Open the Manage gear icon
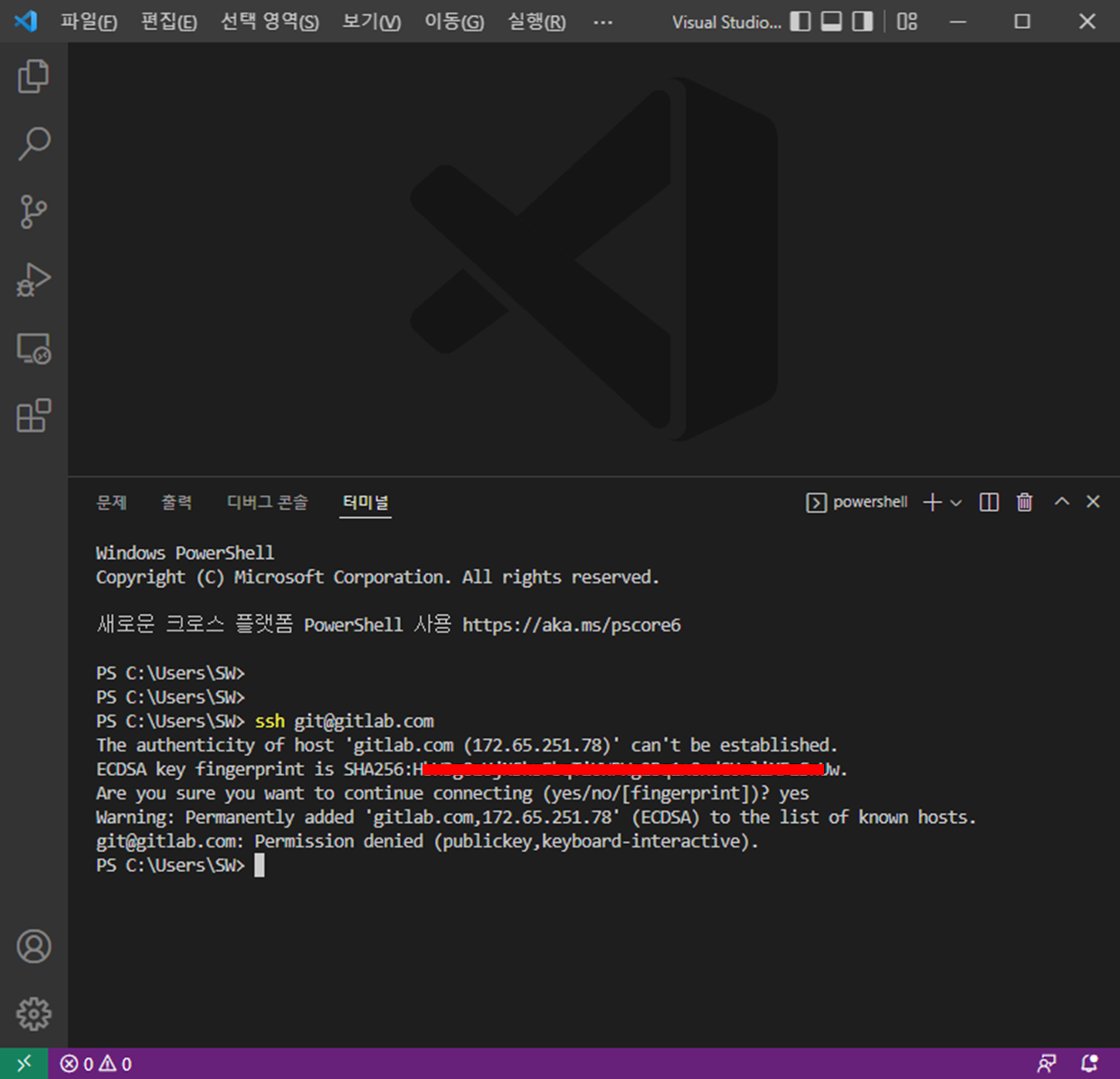The width and height of the screenshot is (1120, 1079). tap(33, 1014)
